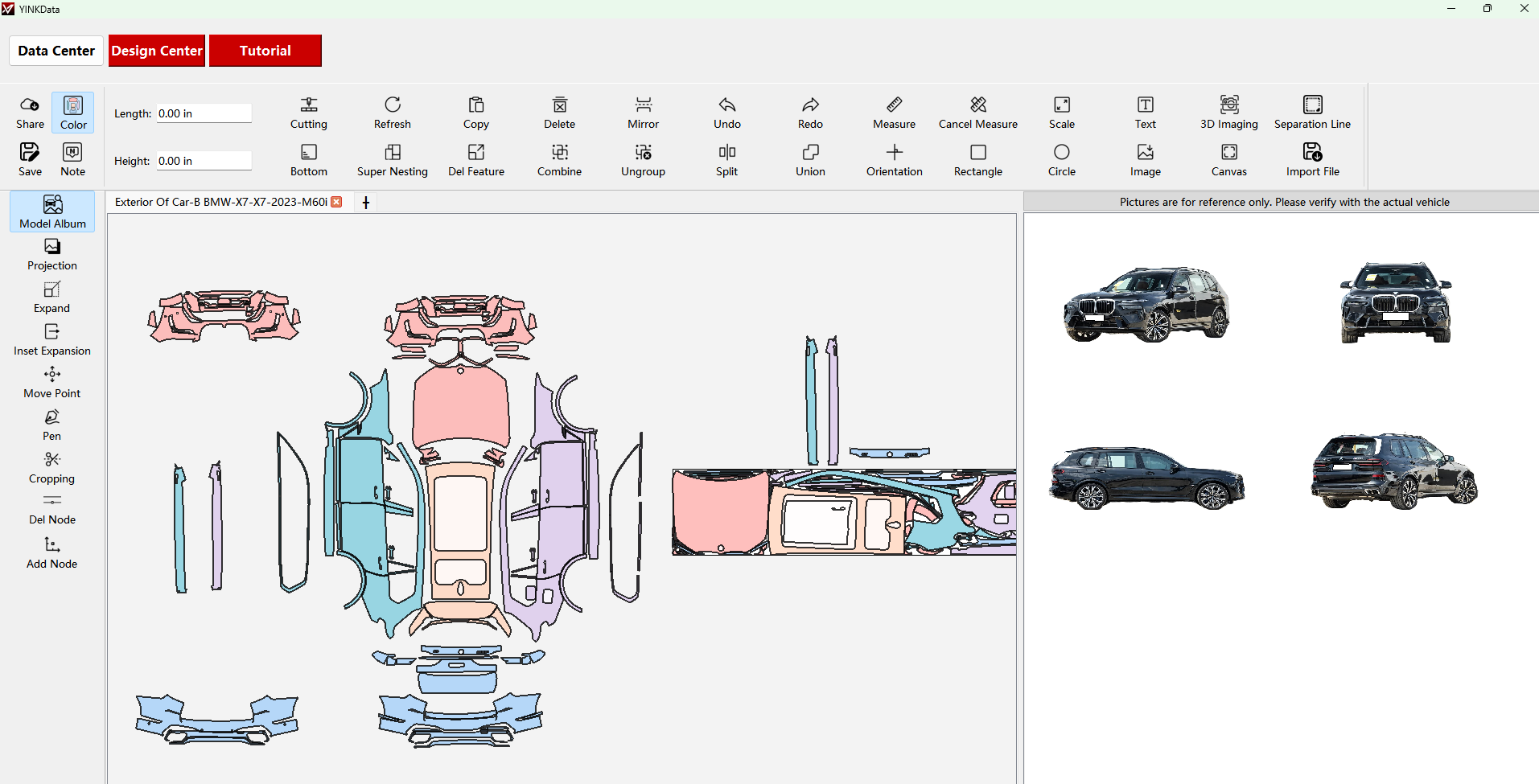
Task: Click the Separation Line tool
Action: pos(1312,113)
